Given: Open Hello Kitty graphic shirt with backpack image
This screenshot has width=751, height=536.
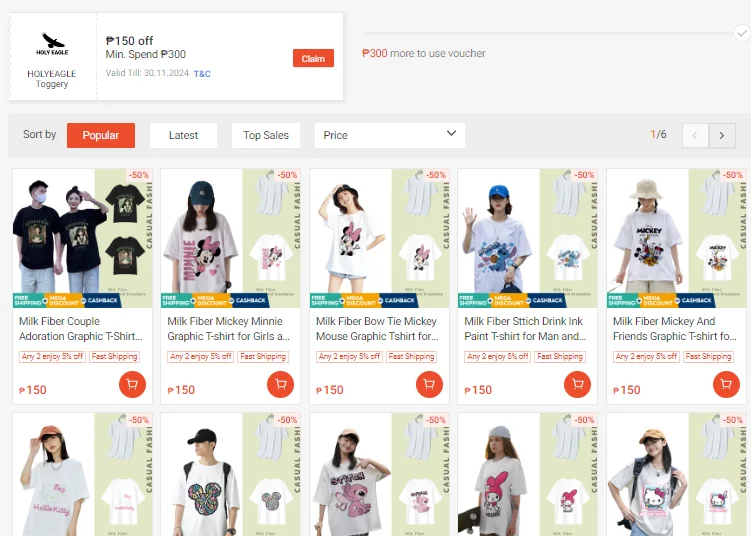Looking at the screenshot, I should 676,474.
